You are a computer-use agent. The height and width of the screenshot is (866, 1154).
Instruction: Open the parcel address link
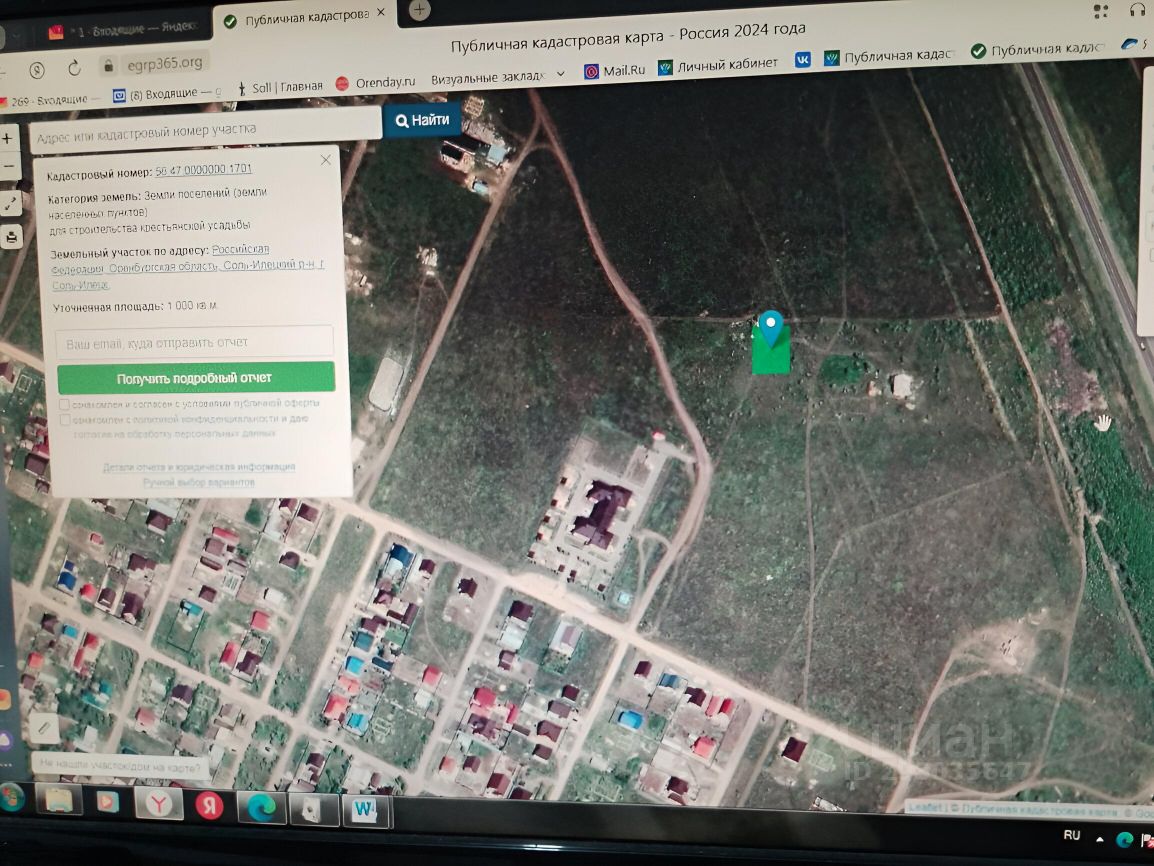pos(188,267)
